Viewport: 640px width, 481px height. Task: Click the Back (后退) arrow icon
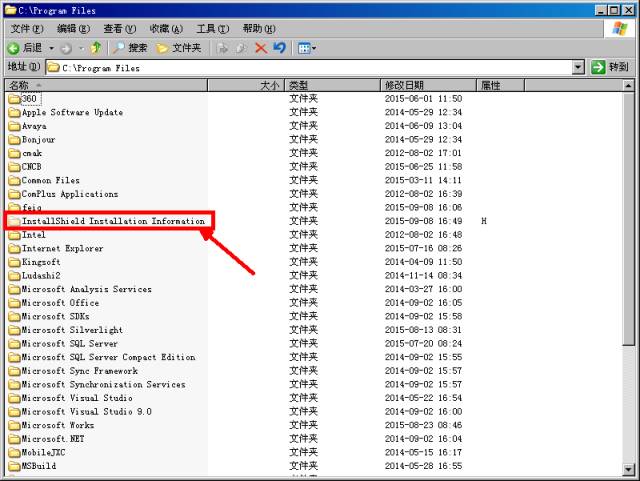point(13,48)
